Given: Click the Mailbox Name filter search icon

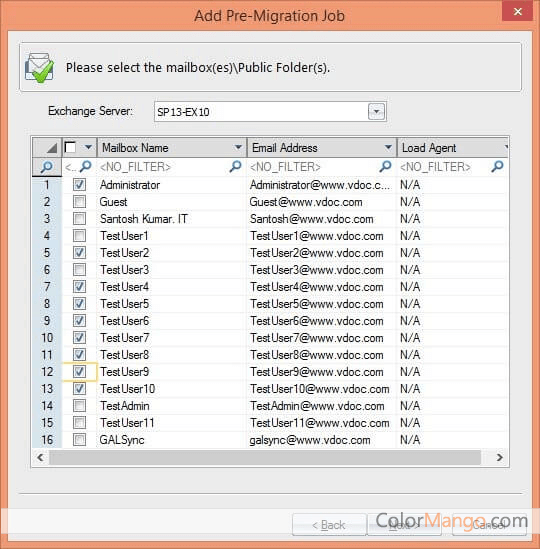Looking at the screenshot, I should click(235, 167).
